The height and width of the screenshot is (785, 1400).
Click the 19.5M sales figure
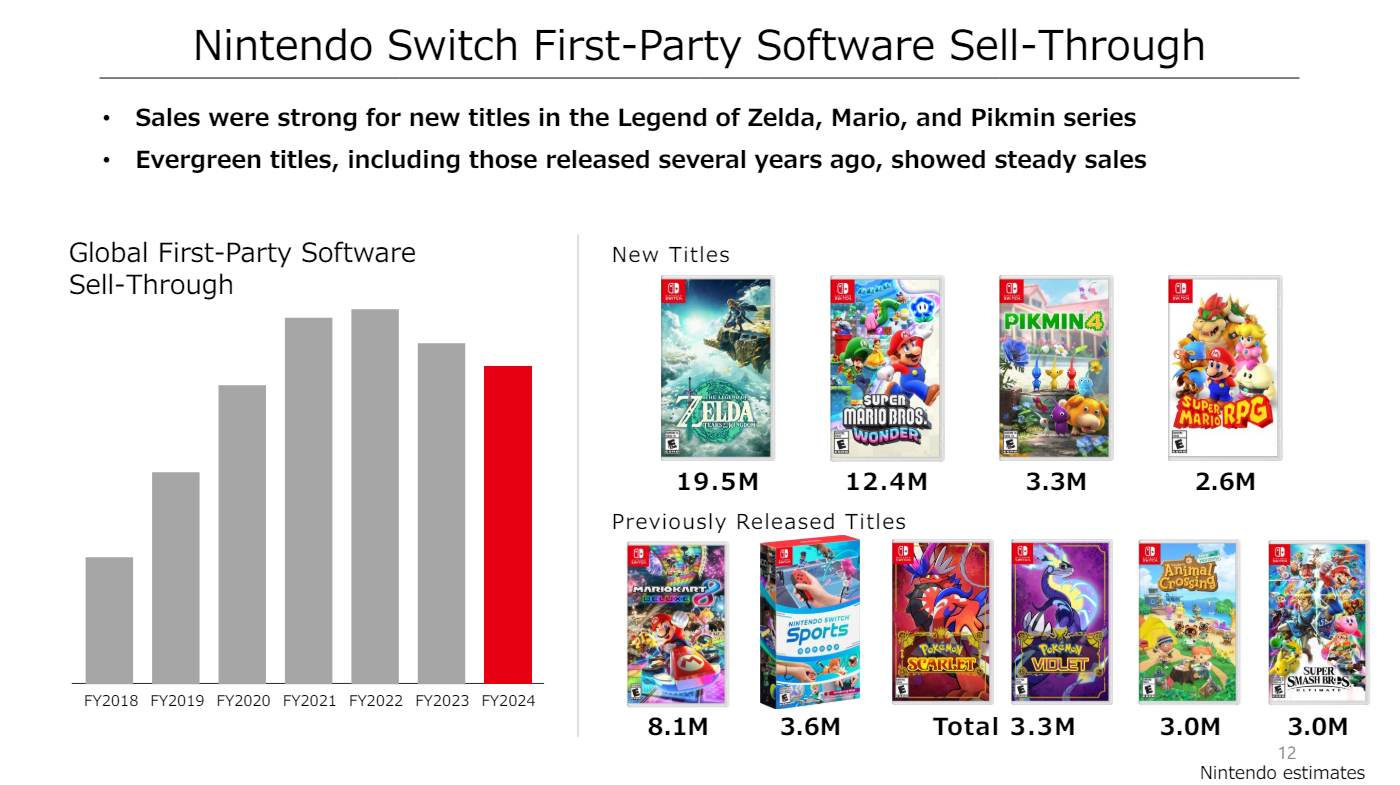[718, 482]
